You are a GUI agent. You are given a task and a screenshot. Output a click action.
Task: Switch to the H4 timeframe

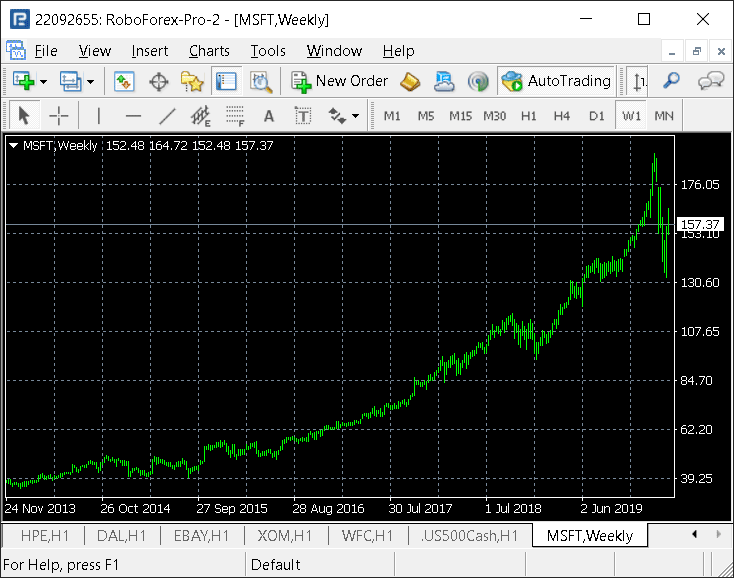[562, 116]
